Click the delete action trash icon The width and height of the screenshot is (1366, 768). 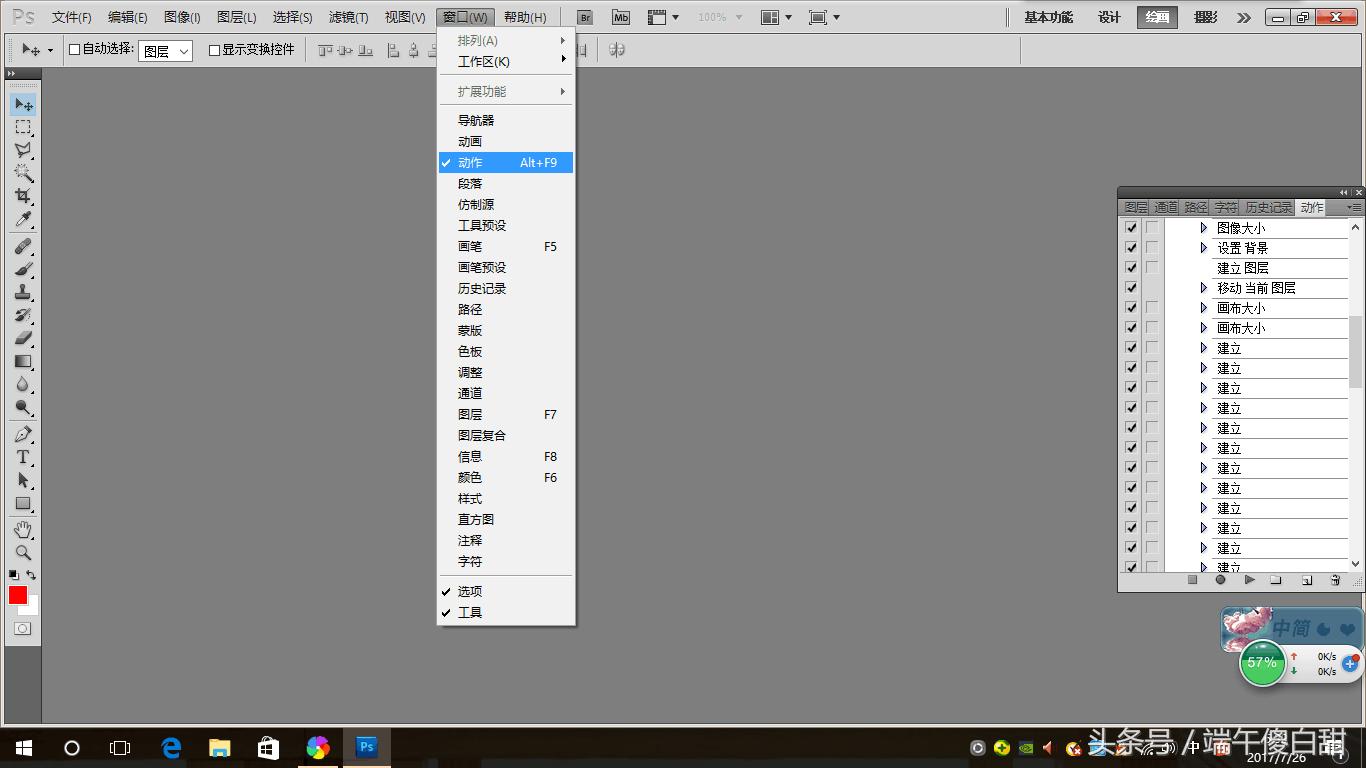click(x=1335, y=580)
